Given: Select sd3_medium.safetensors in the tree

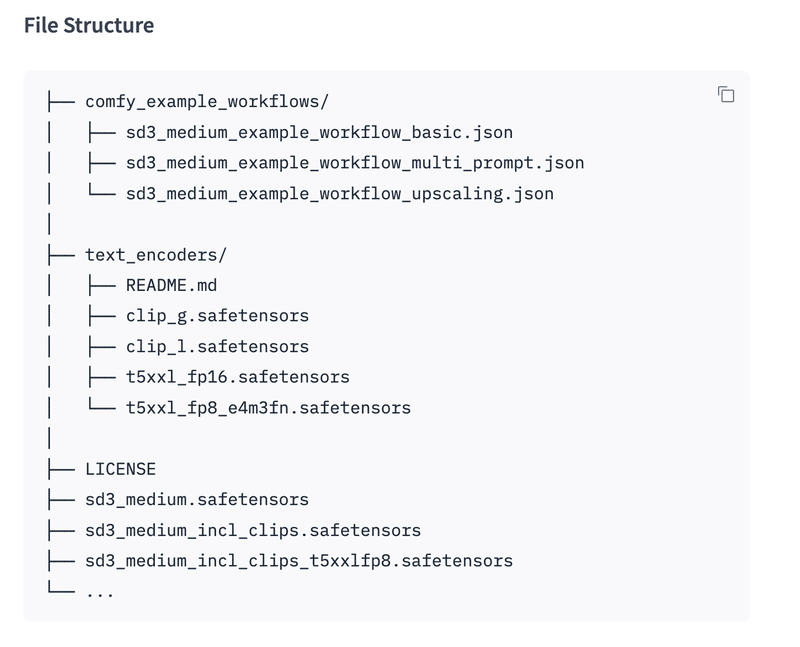Looking at the screenshot, I should (197, 499).
